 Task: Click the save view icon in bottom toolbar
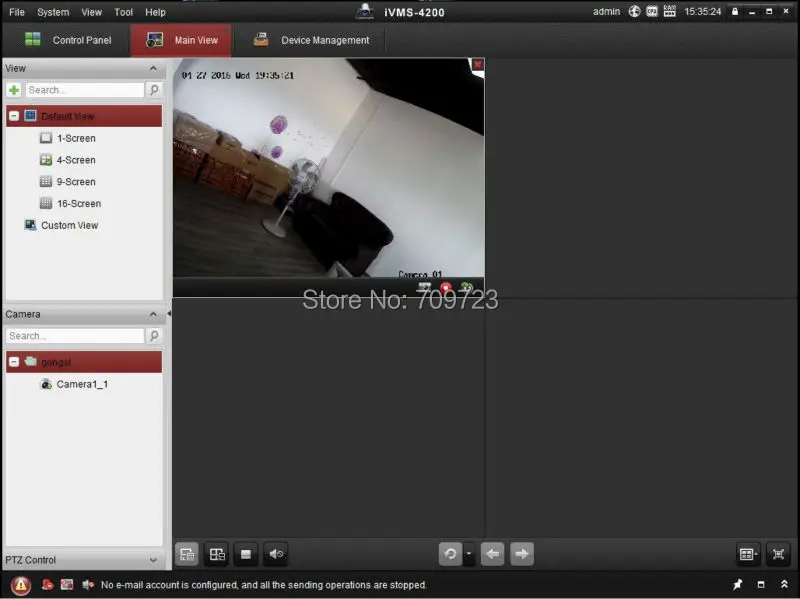point(187,554)
